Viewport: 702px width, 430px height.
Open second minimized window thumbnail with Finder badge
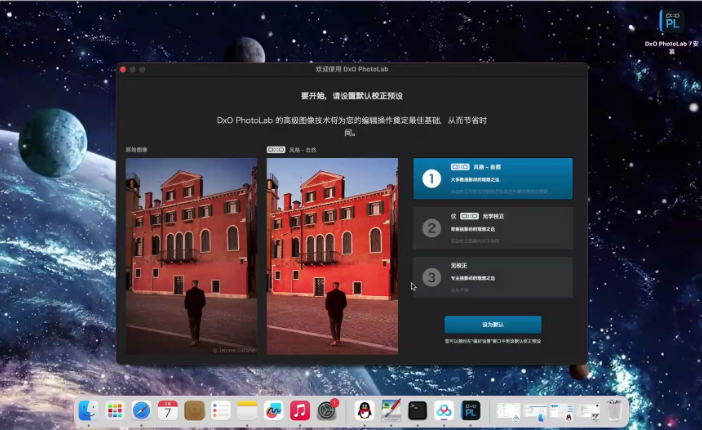point(535,412)
